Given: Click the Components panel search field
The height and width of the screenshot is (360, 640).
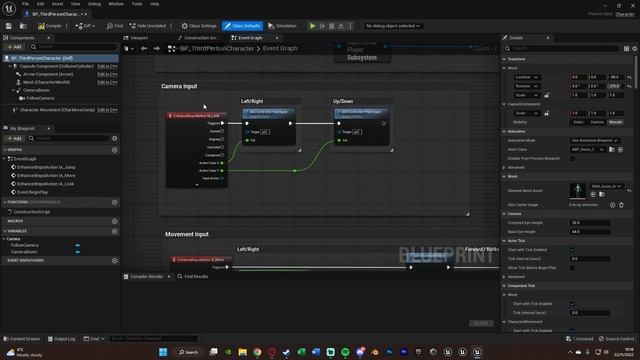Looking at the screenshot, I should click(x=73, y=47).
